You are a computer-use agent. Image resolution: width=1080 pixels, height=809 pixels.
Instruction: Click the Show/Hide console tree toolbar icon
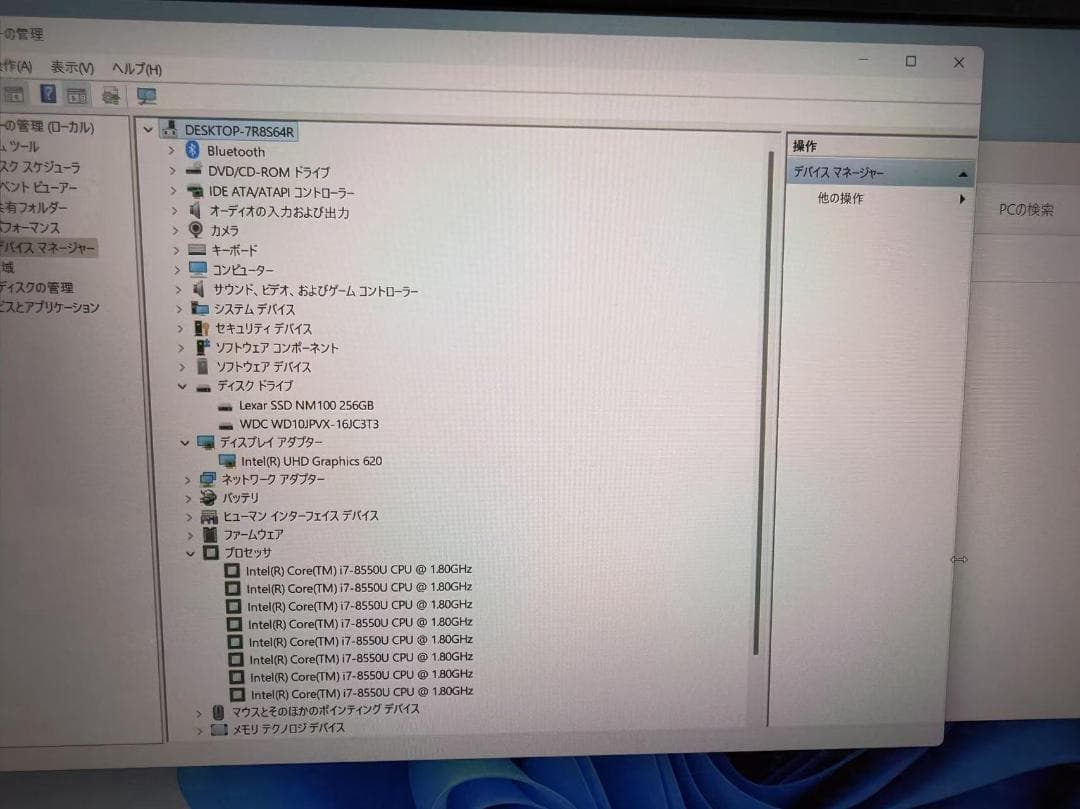point(14,94)
